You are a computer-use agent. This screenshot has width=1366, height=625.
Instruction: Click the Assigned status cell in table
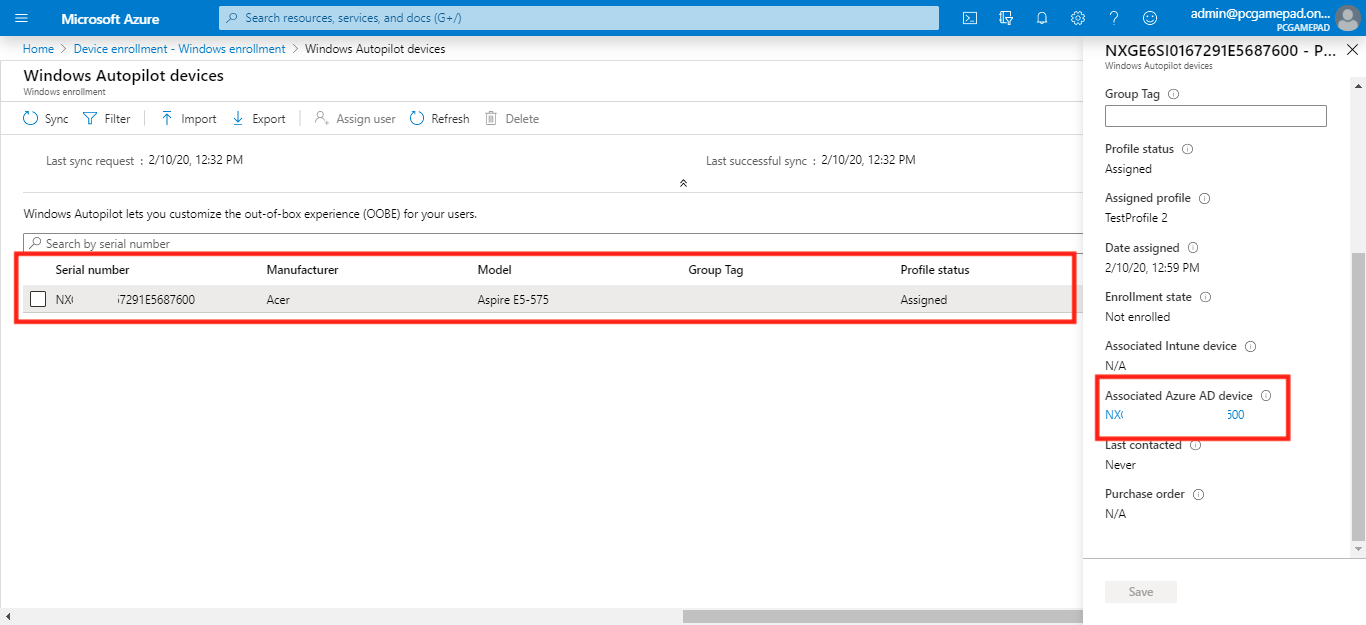(923, 300)
